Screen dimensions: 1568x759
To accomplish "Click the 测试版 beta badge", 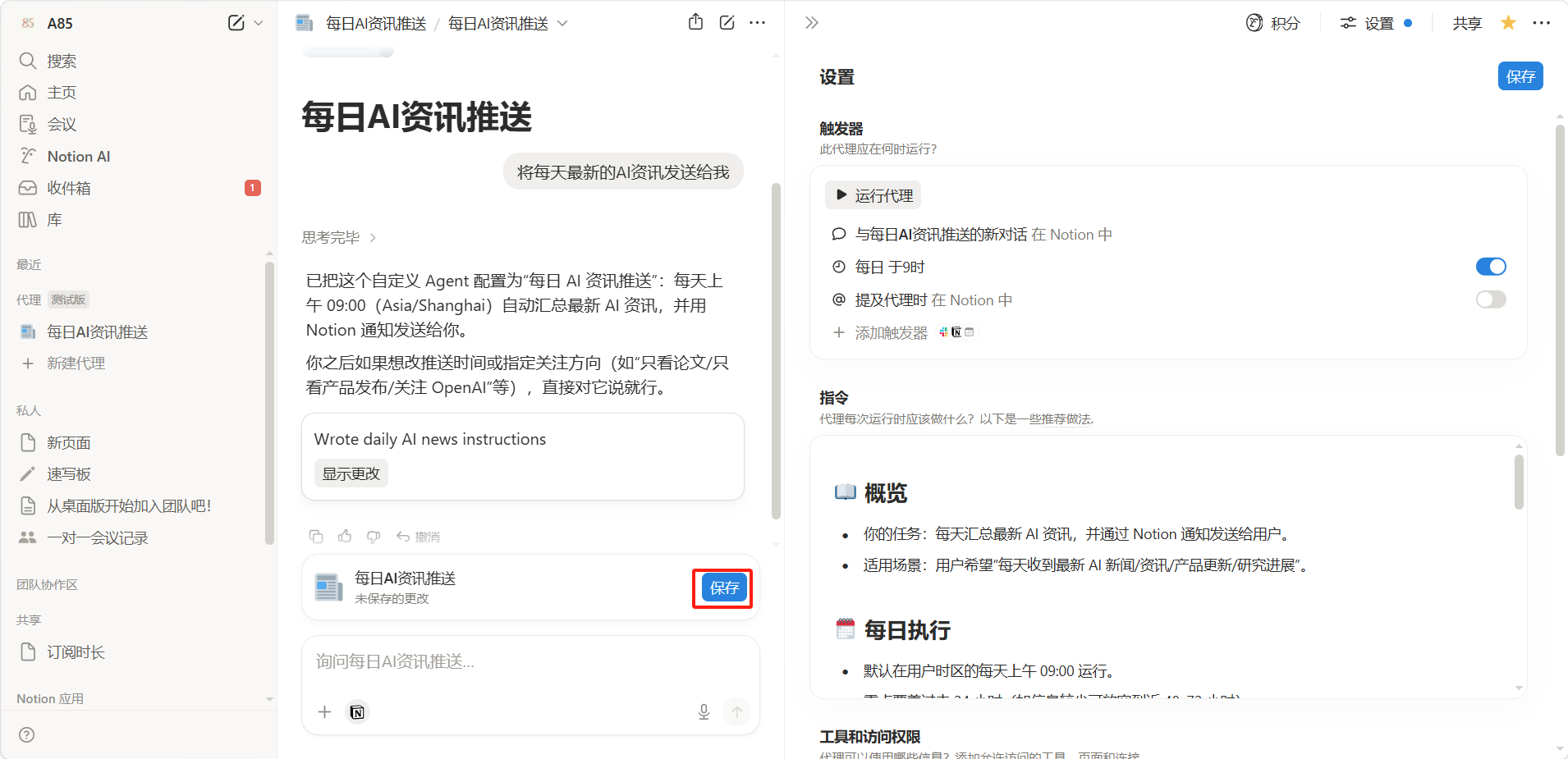I will [68, 299].
